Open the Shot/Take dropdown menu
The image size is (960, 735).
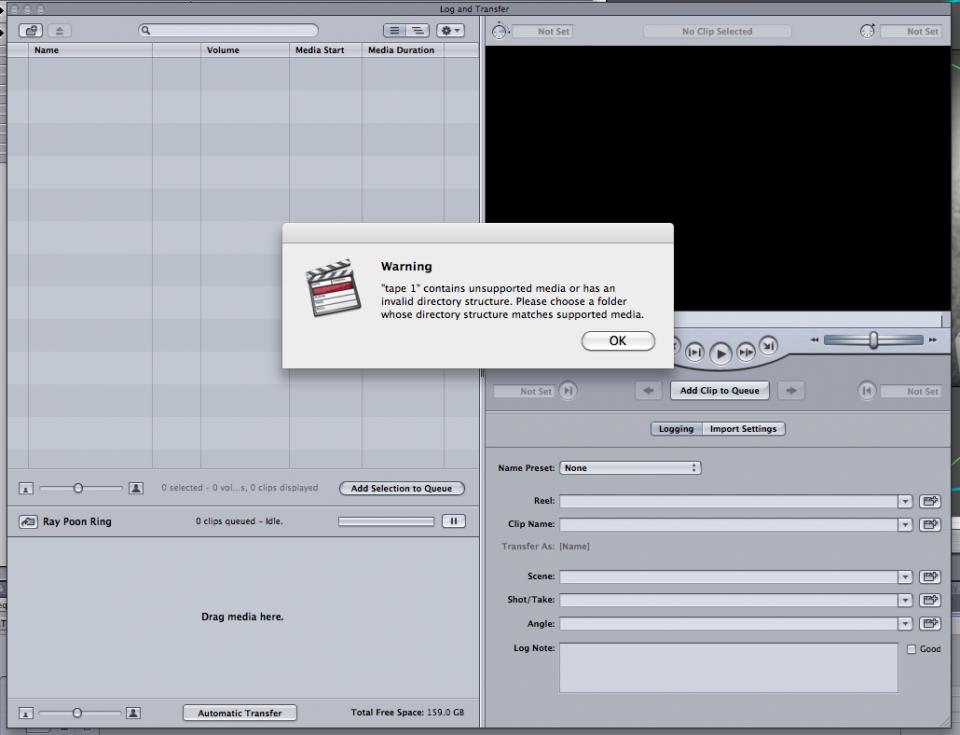[905, 600]
